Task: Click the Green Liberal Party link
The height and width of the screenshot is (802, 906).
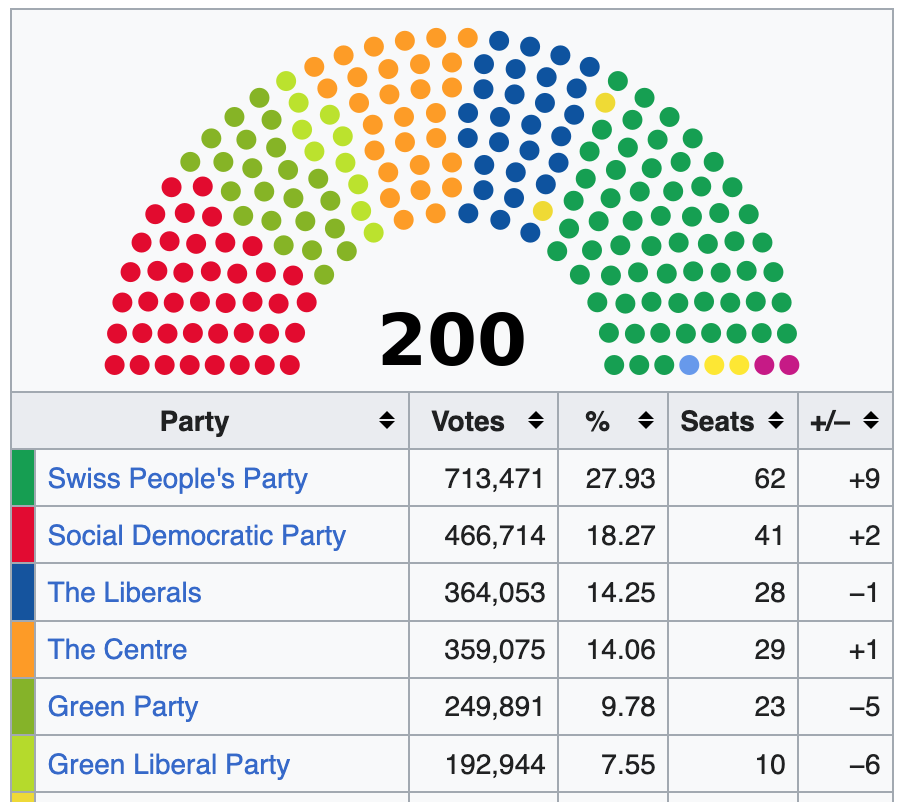Action: pos(168,765)
